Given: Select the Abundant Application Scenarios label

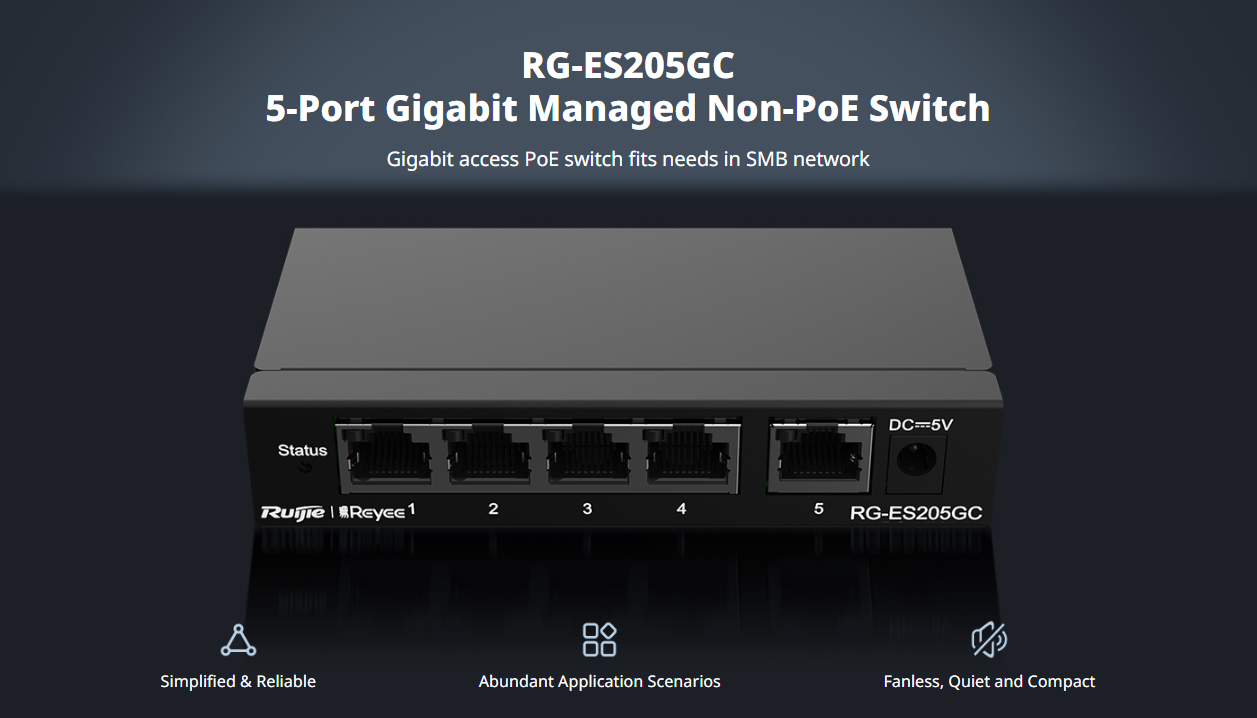Looking at the screenshot, I should tap(599, 681).
